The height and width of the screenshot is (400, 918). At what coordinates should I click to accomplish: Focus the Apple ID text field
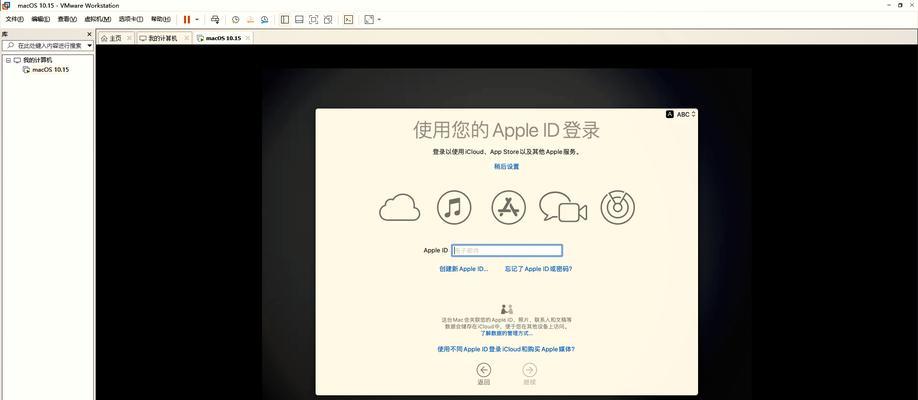(507, 251)
